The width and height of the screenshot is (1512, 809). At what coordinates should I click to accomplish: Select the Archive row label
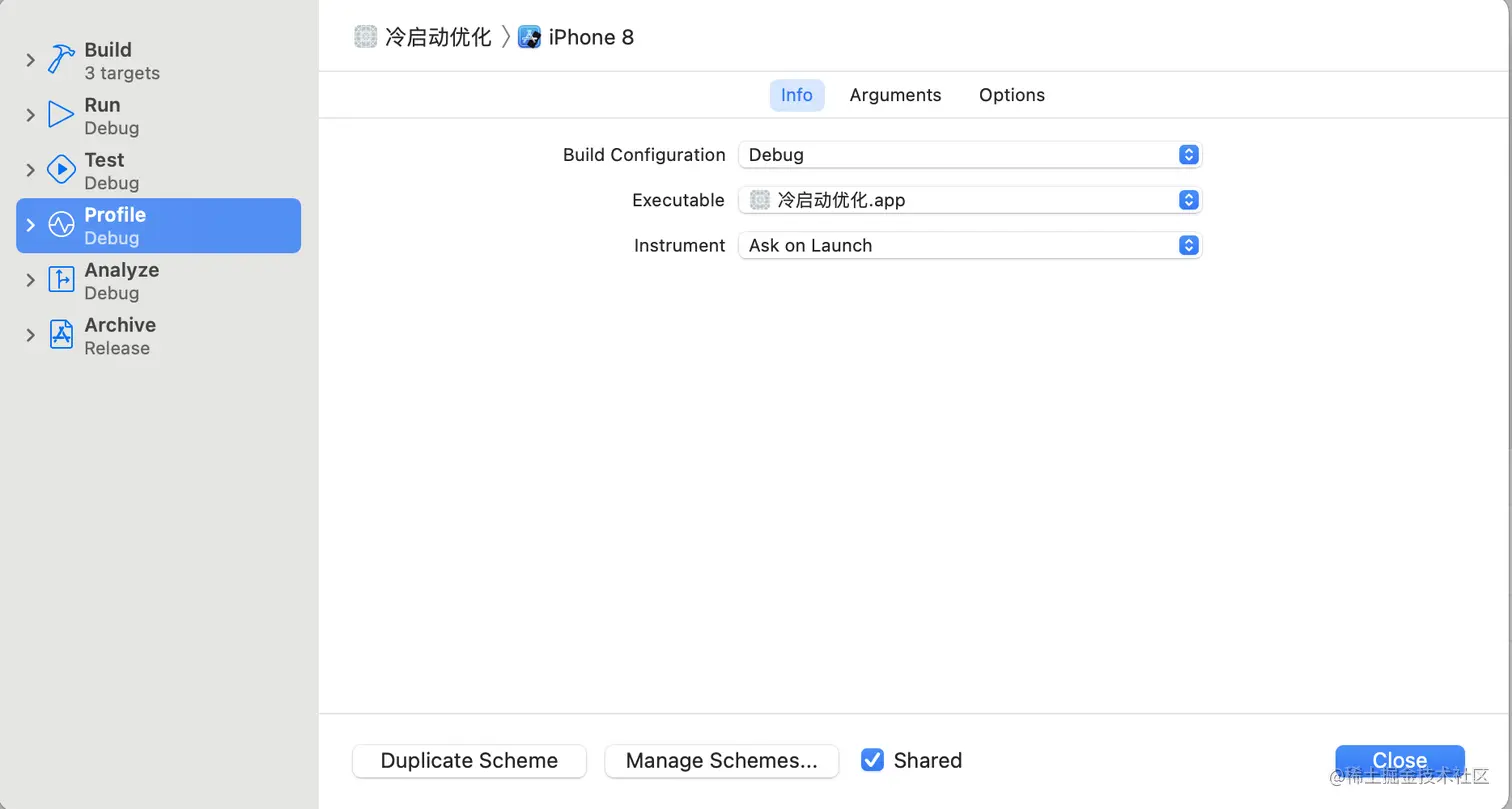[120, 325]
